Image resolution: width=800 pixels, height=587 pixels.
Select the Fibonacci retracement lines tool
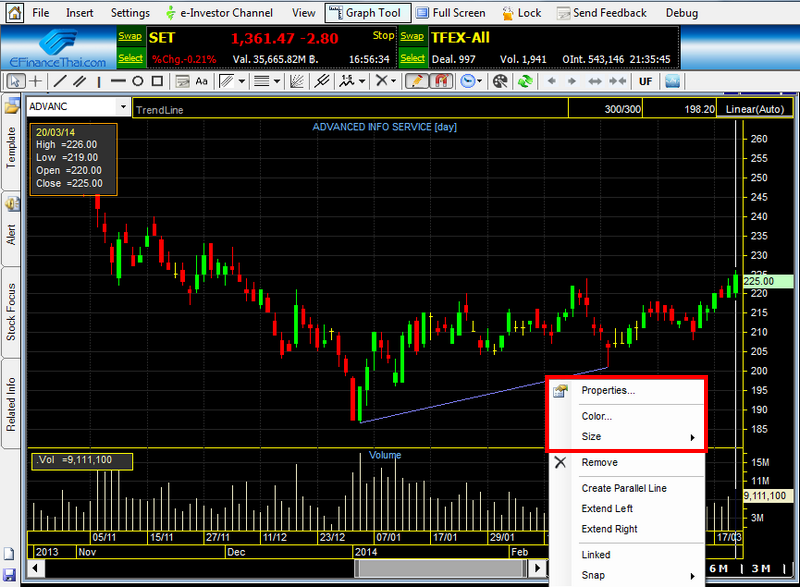coord(262,81)
